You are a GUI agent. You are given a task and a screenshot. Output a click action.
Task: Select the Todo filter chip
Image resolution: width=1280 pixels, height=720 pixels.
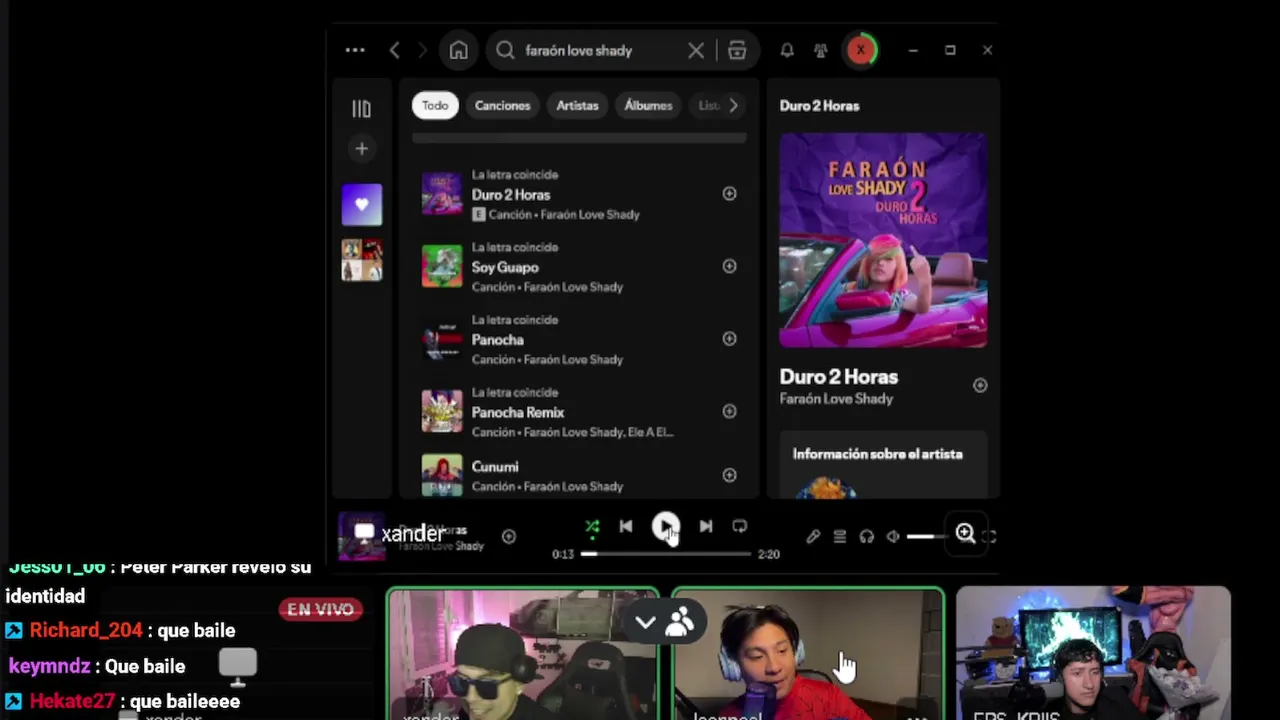(435, 105)
